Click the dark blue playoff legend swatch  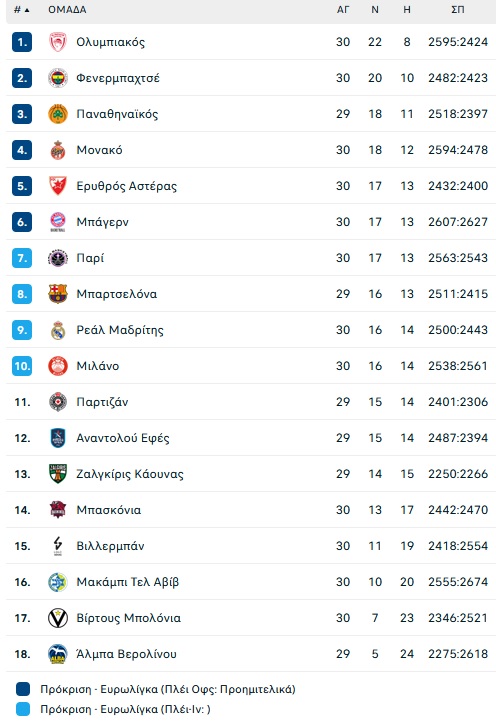click(23, 689)
